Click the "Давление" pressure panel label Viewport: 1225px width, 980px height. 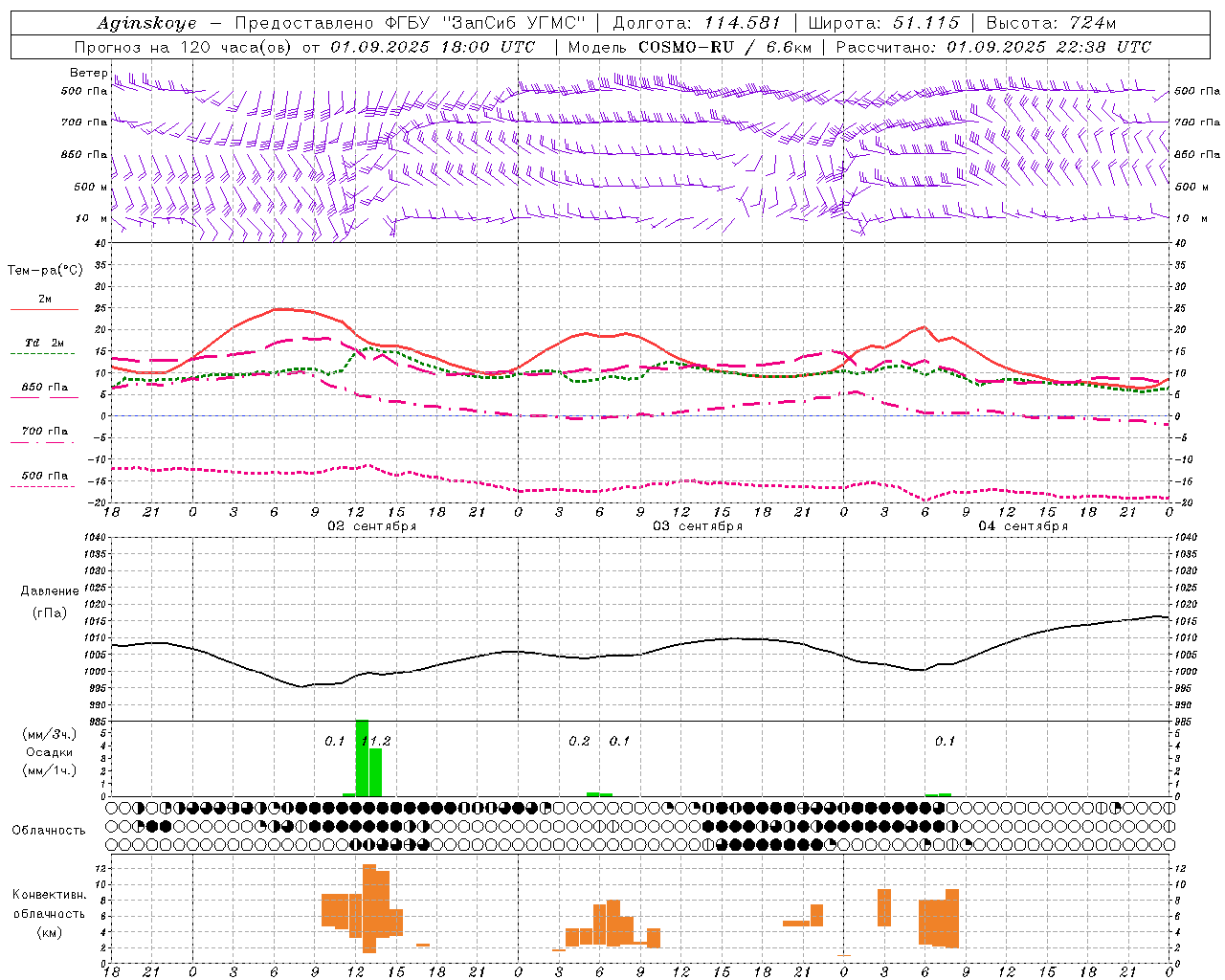[50, 591]
